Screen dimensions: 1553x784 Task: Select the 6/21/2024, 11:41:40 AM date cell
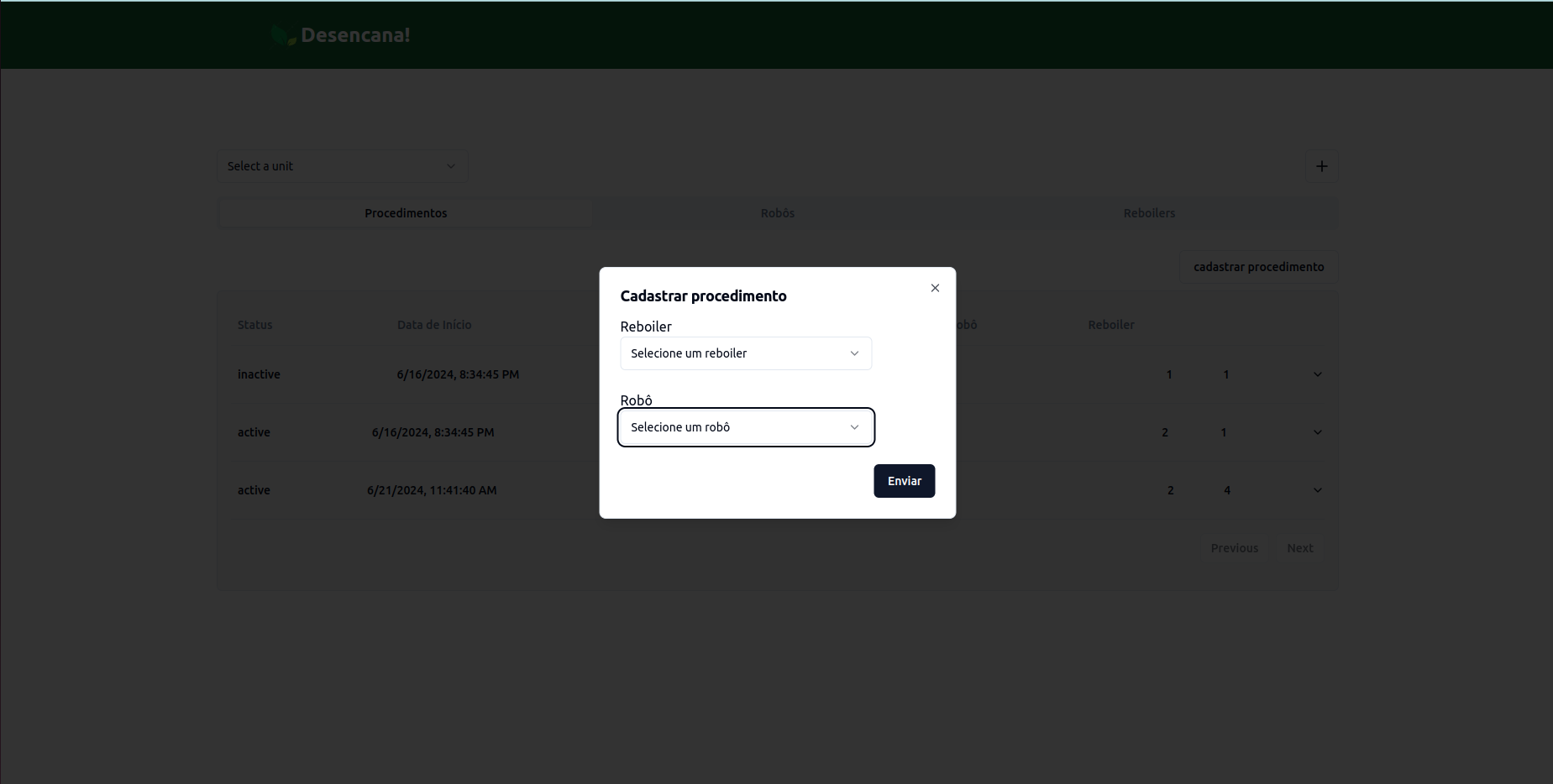click(432, 490)
